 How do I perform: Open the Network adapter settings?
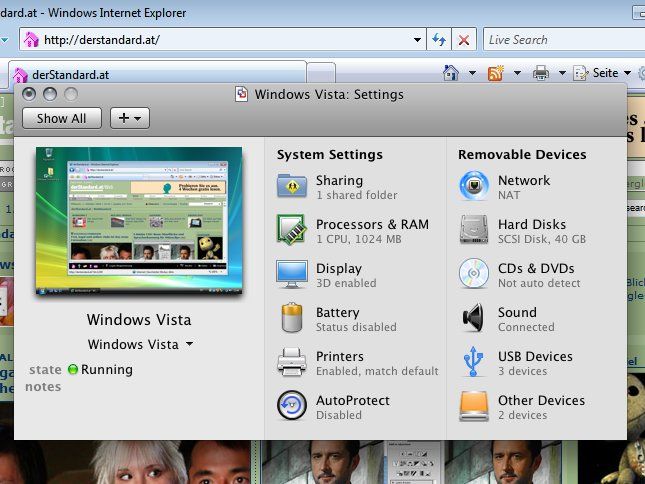tap(473, 187)
